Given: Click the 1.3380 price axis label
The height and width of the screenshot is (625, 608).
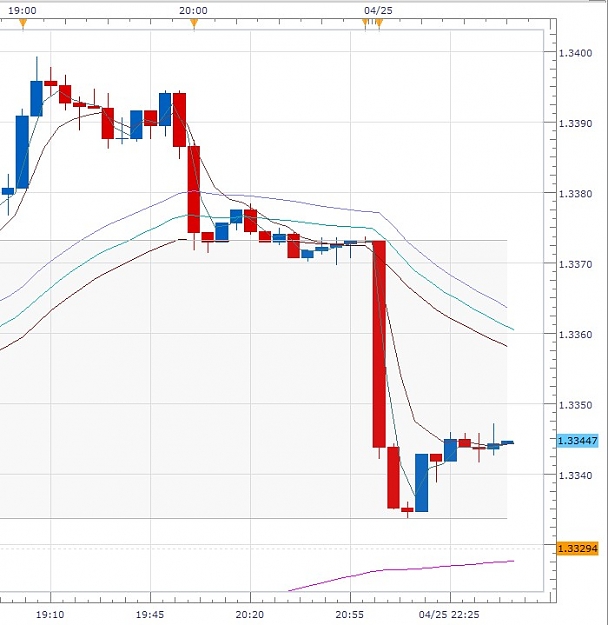Looking at the screenshot, I should (575, 194).
